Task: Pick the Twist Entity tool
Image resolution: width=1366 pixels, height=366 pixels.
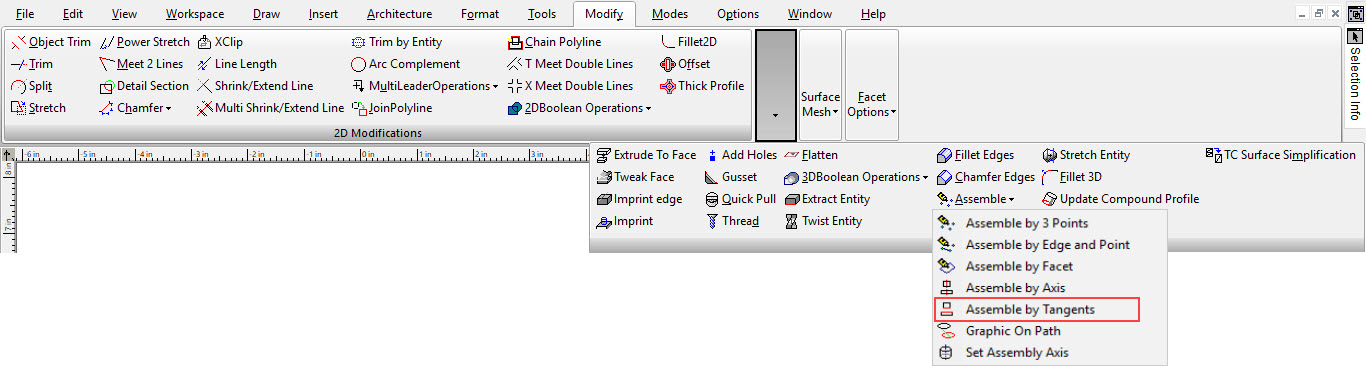Action: pos(823,221)
